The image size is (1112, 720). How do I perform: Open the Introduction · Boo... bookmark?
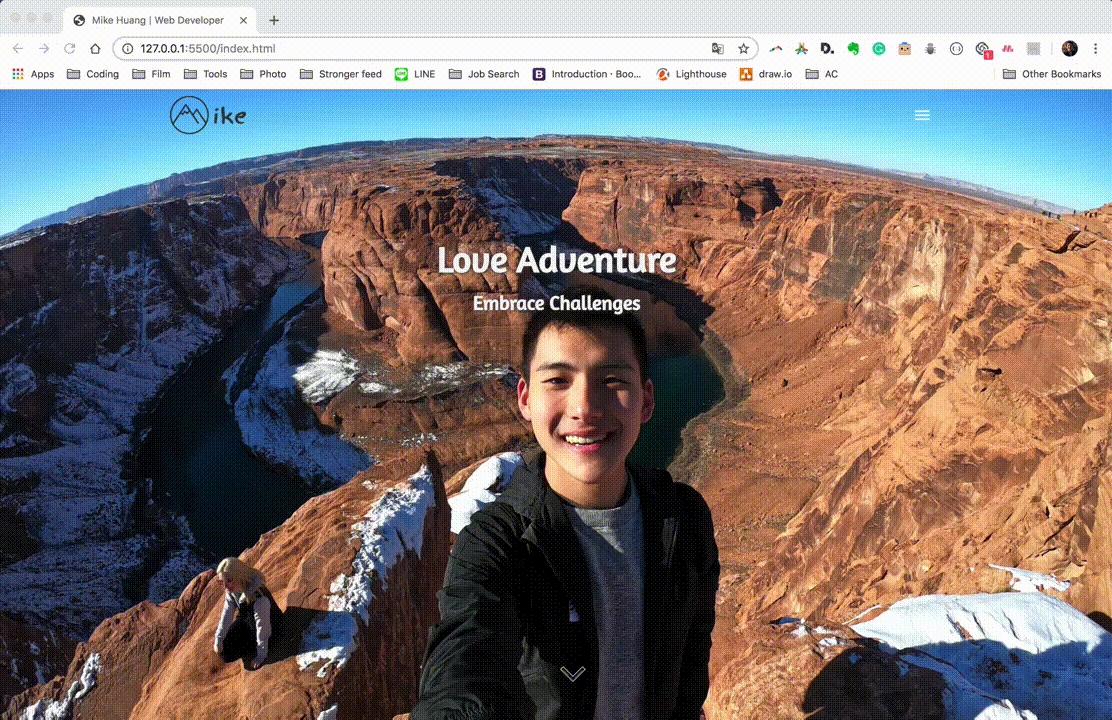pos(587,74)
